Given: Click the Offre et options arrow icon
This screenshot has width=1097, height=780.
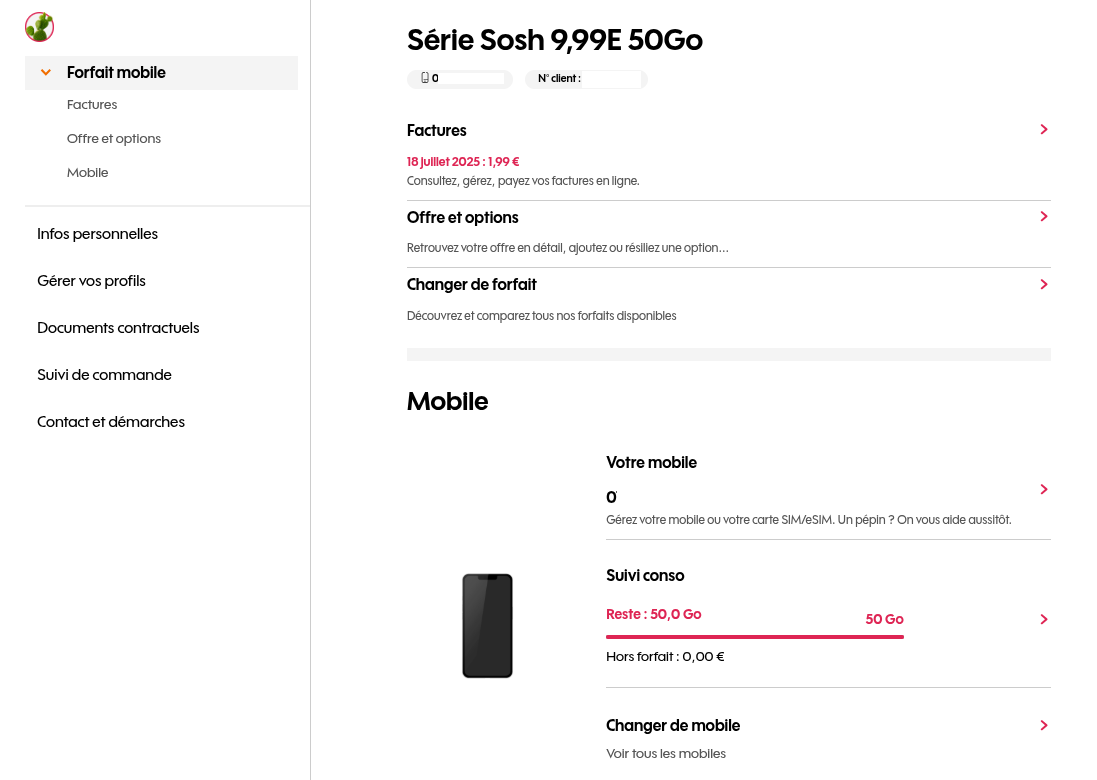Looking at the screenshot, I should click(x=1043, y=217).
